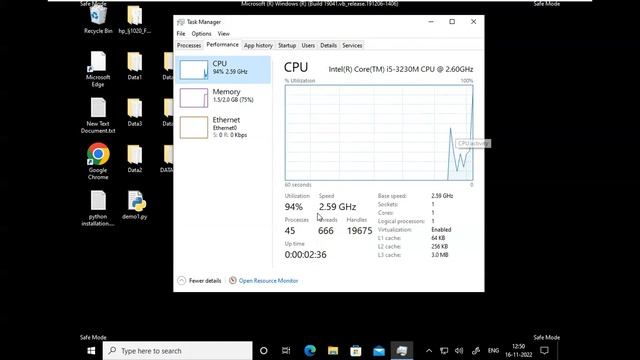The width and height of the screenshot is (640, 360).
Task: Open File Explorer from taskbar
Action: point(333,351)
